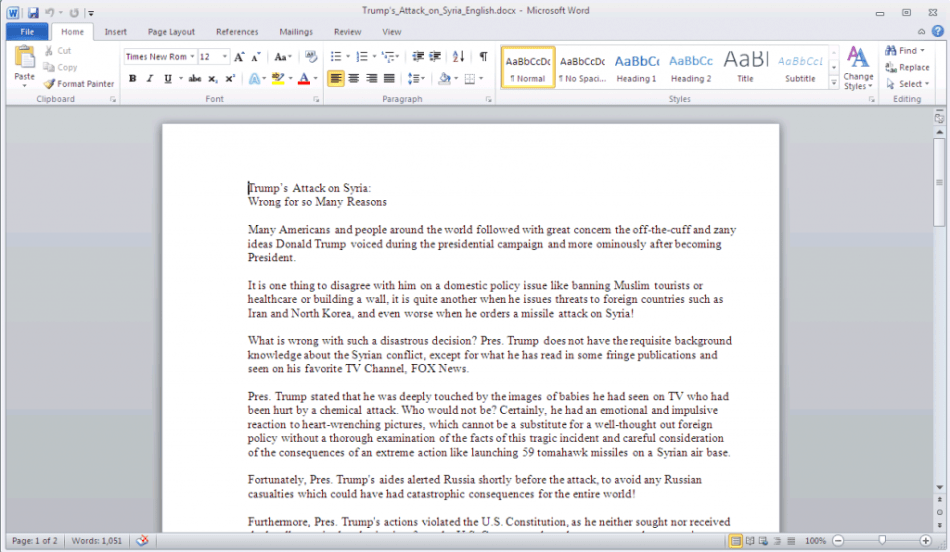This screenshot has width=950, height=552.
Task: Click the Sort paragraph icon
Action: (458, 57)
